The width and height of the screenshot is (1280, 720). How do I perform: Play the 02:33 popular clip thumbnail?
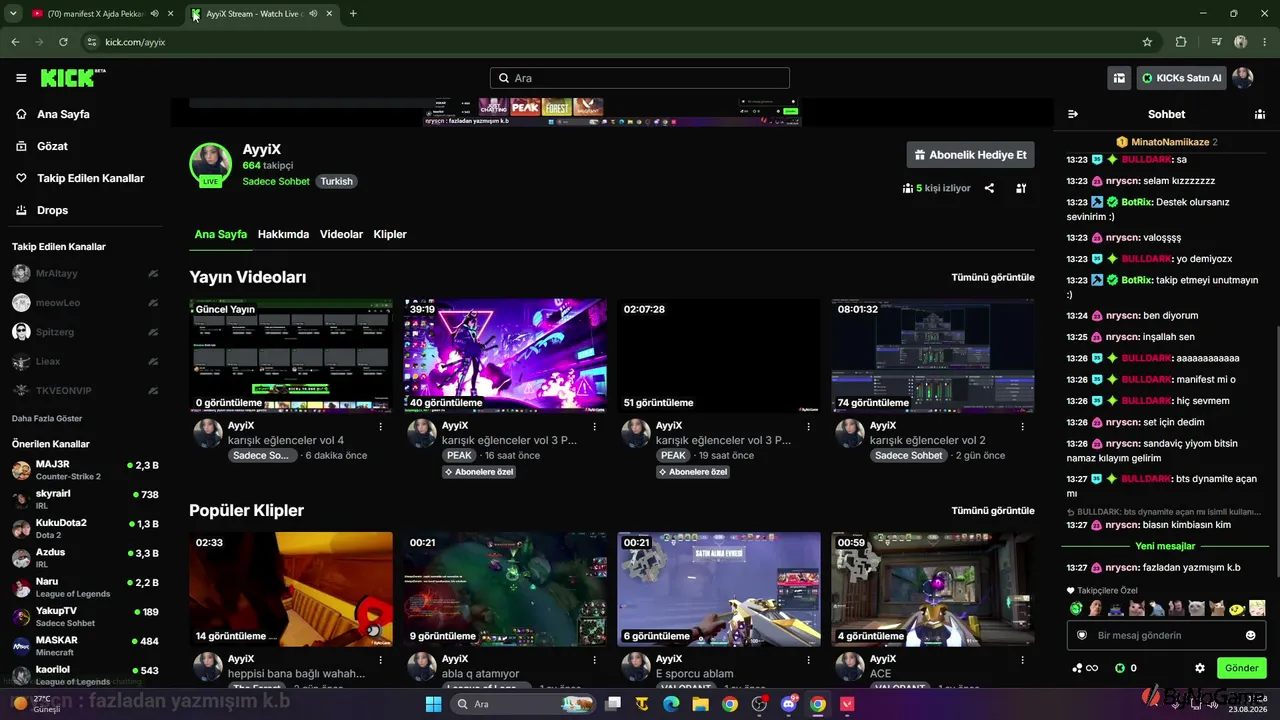coord(291,589)
